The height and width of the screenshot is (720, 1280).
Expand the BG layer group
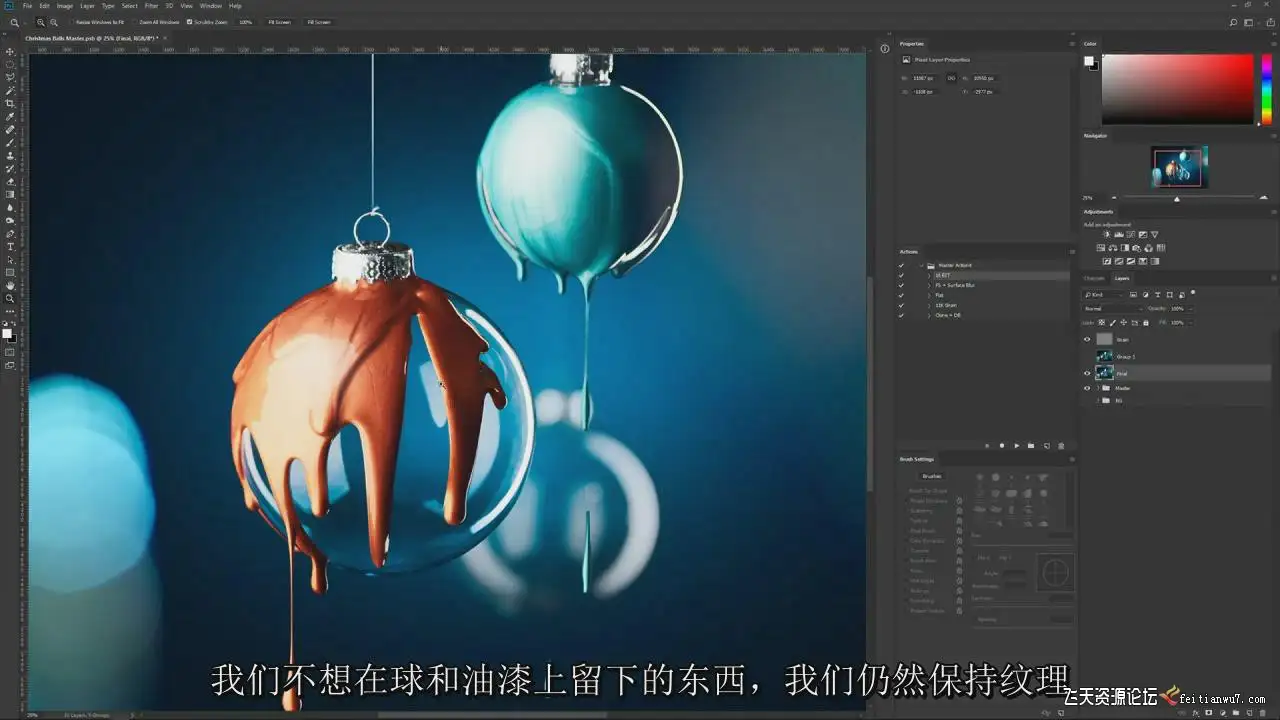(1097, 400)
